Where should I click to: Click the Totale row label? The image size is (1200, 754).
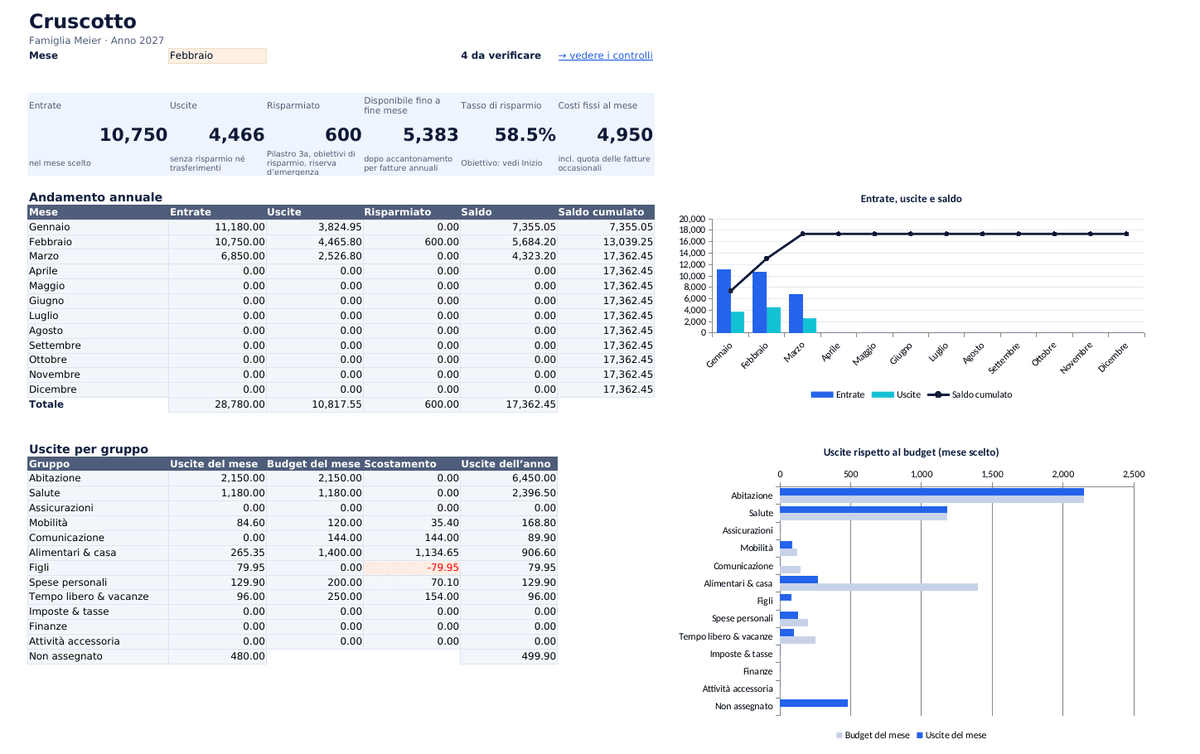[46, 404]
